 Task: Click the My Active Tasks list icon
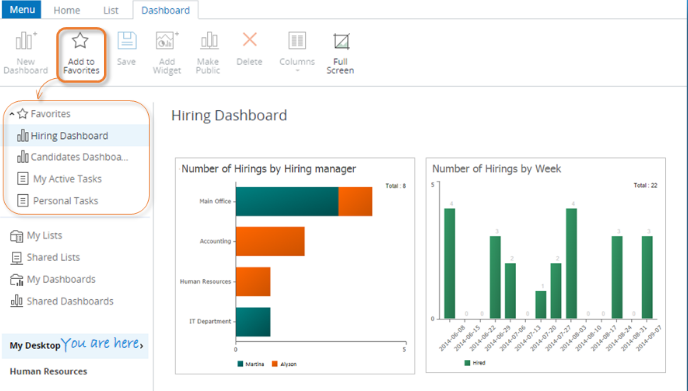coord(22,179)
